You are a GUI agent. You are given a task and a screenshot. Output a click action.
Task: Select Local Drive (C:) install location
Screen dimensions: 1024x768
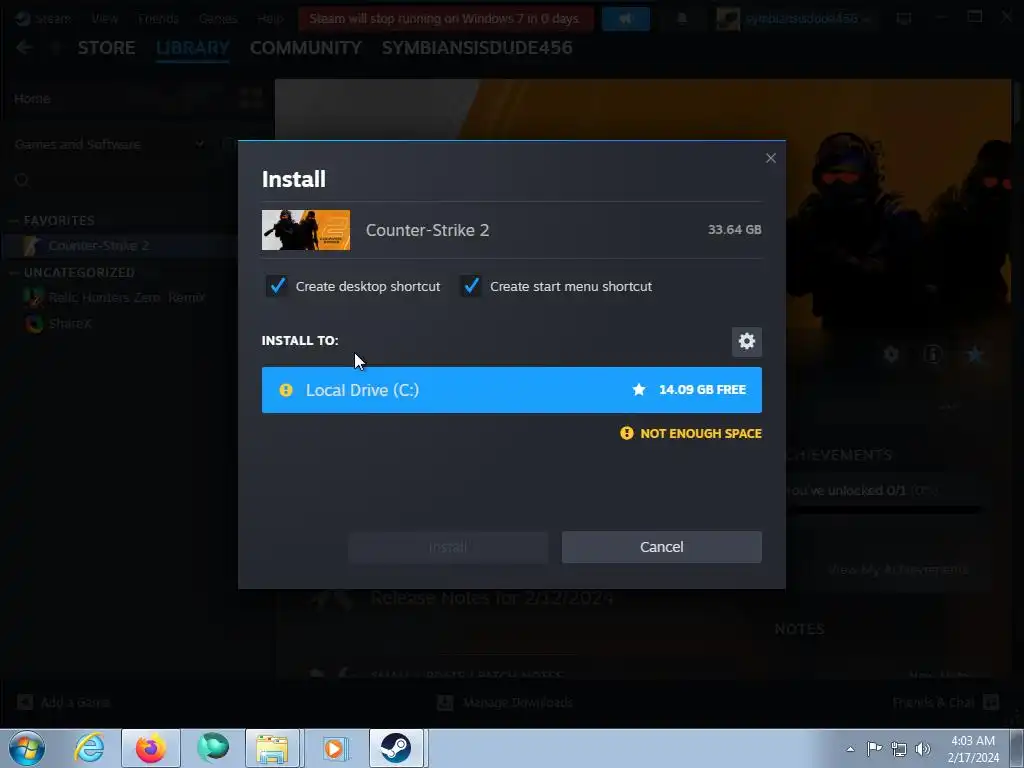pyautogui.click(x=511, y=390)
